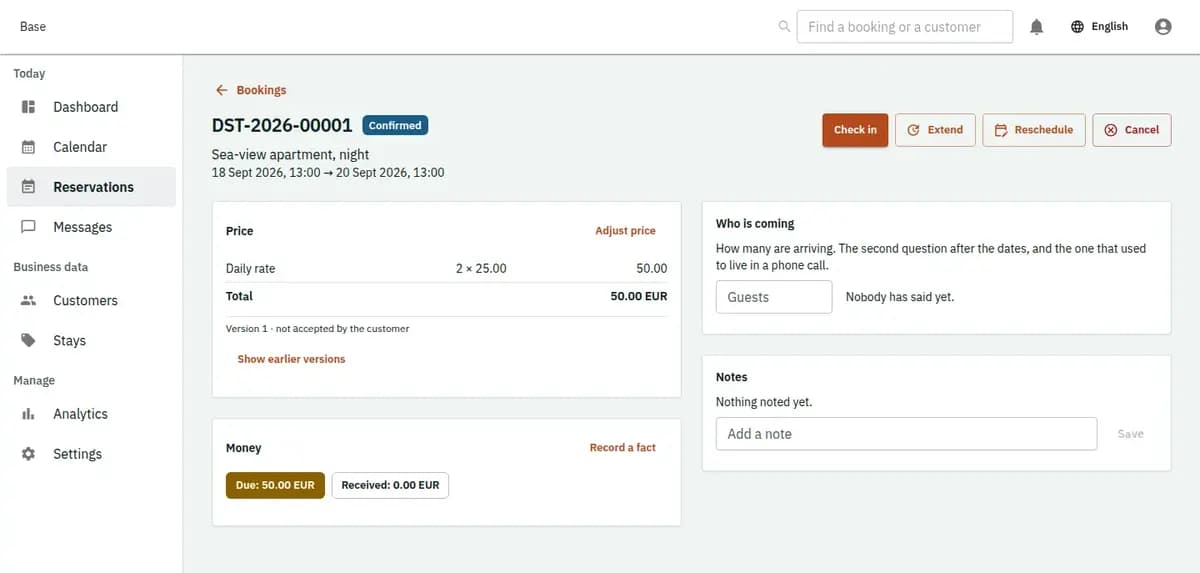The width and height of the screenshot is (1200, 573).
Task: Click booking number DST-2026-00001
Action: click(282, 126)
